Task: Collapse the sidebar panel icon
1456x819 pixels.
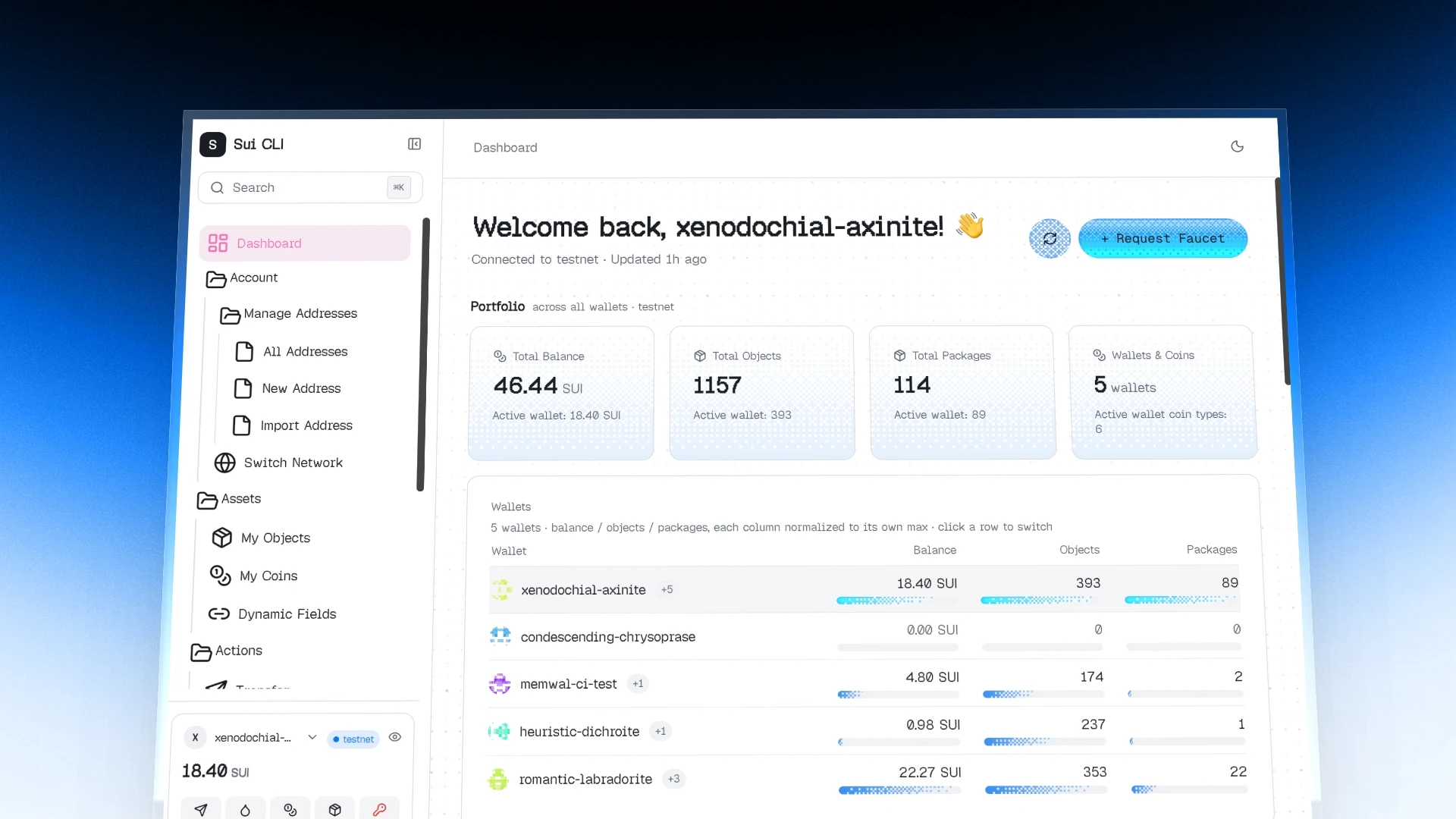Action: pyautogui.click(x=414, y=144)
